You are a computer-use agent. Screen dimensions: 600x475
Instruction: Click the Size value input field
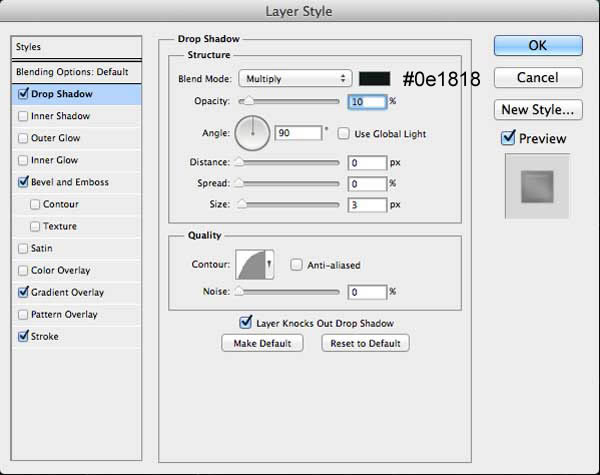(x=367, y=205)
